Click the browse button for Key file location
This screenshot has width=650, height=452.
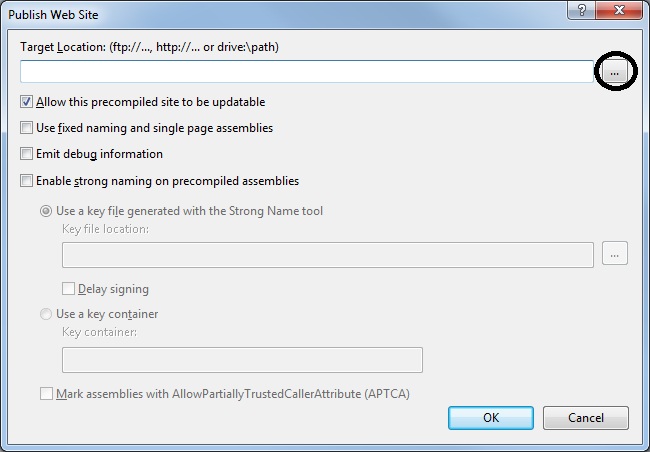(614, 254)
